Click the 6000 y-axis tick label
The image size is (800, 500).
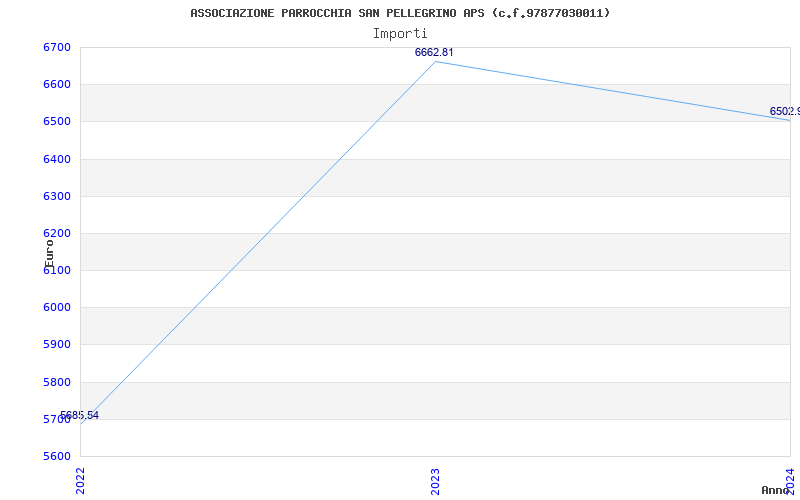(x=57, y=308)
